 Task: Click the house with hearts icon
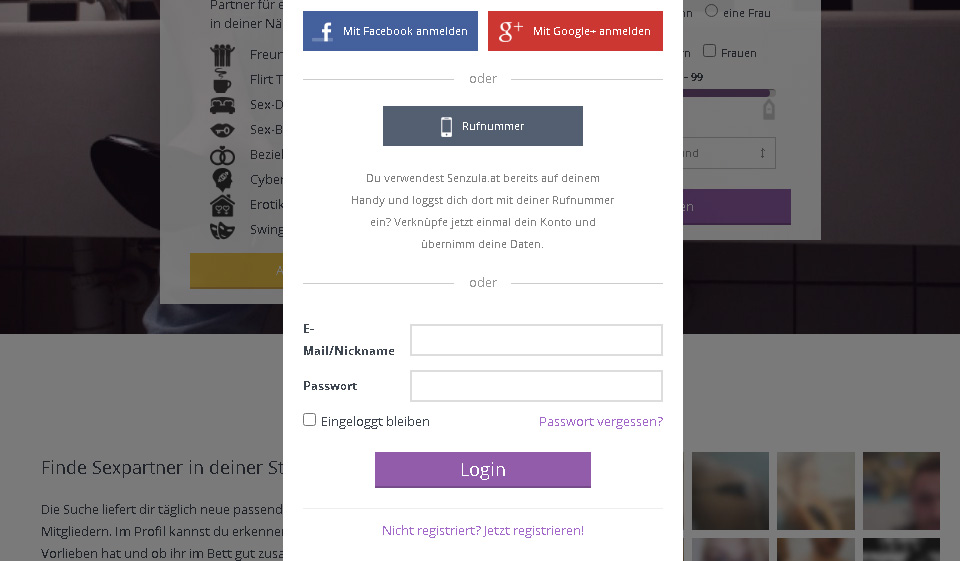point(222,205)
